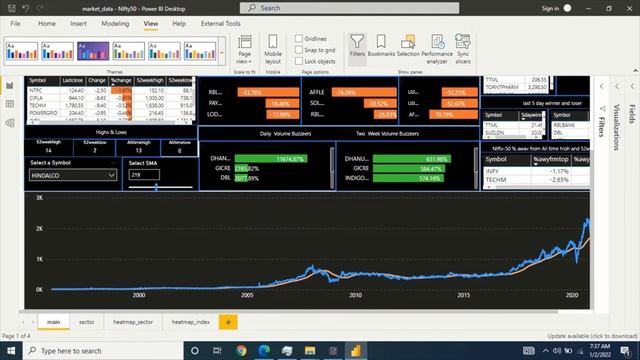Add a new page with plus button
The height and width of the screenshot is (360, 640).
click(x=228, y=322)
